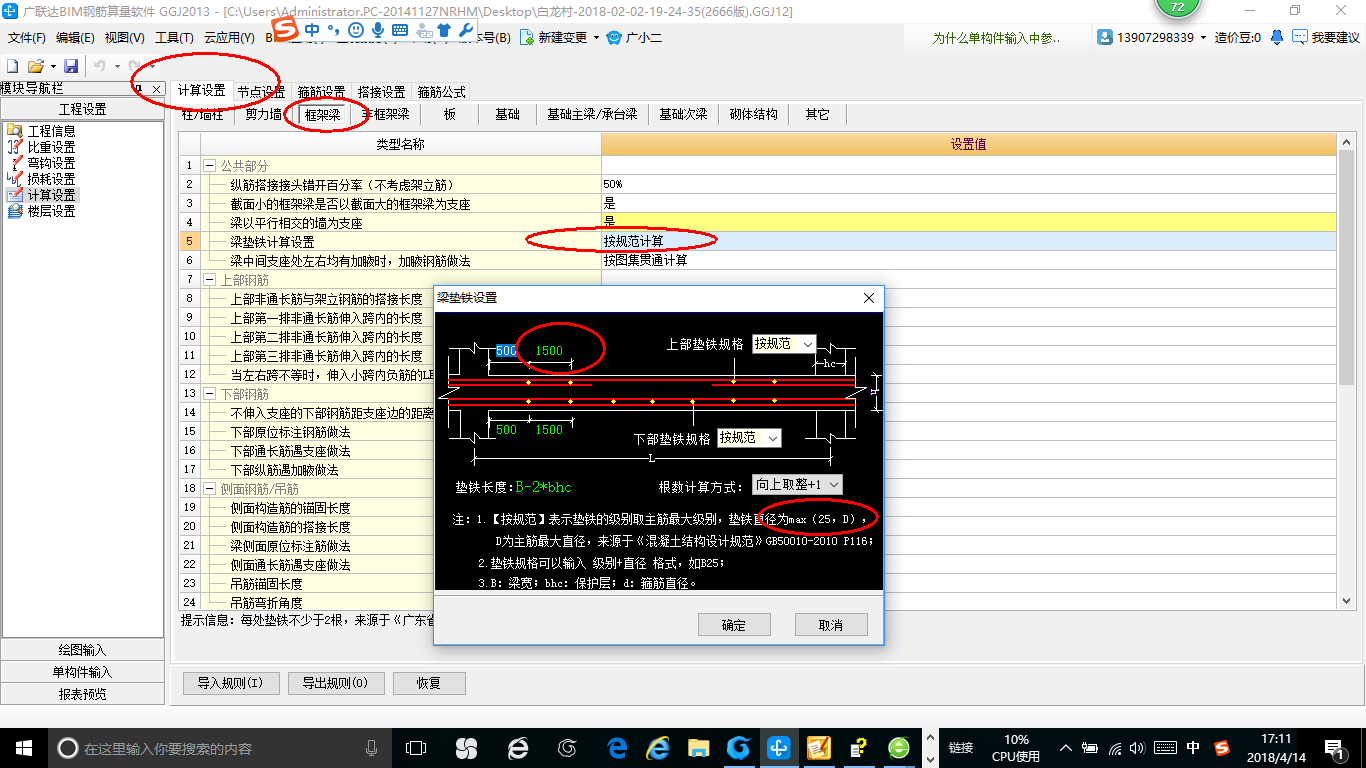
Task: Collapse the 下部钢筋 group
Action: coord(210,394)
